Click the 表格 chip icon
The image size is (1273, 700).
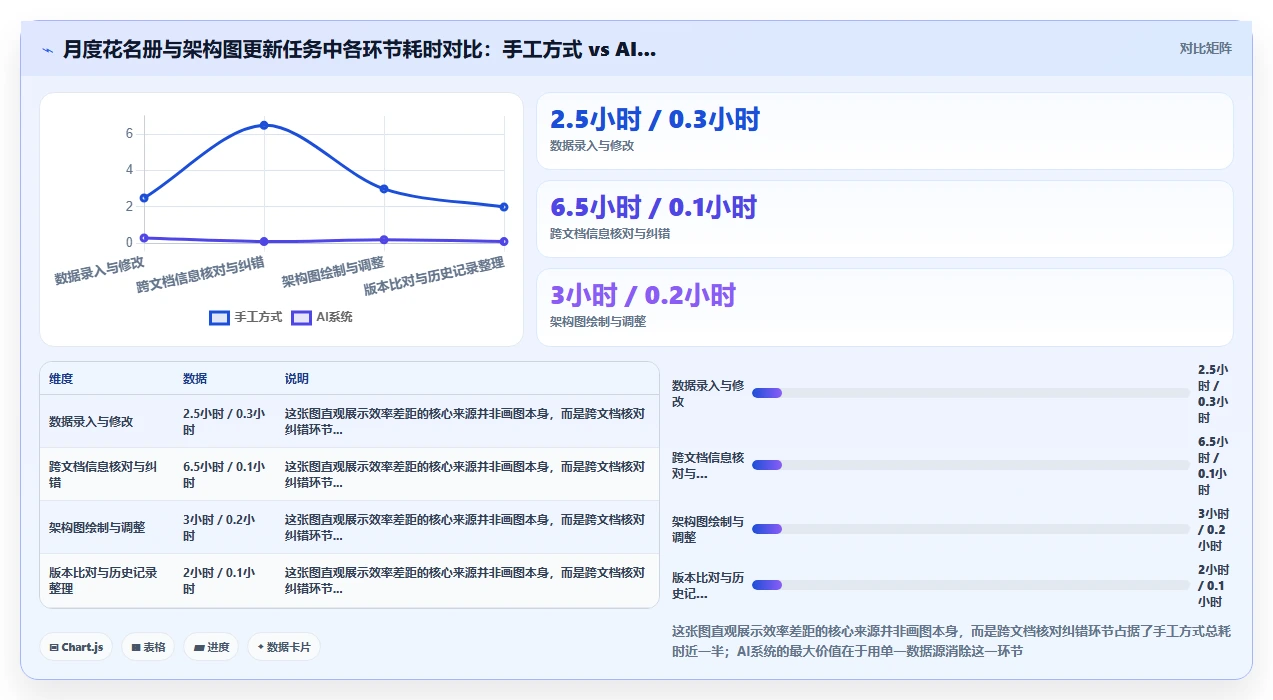tap(136, 648)
